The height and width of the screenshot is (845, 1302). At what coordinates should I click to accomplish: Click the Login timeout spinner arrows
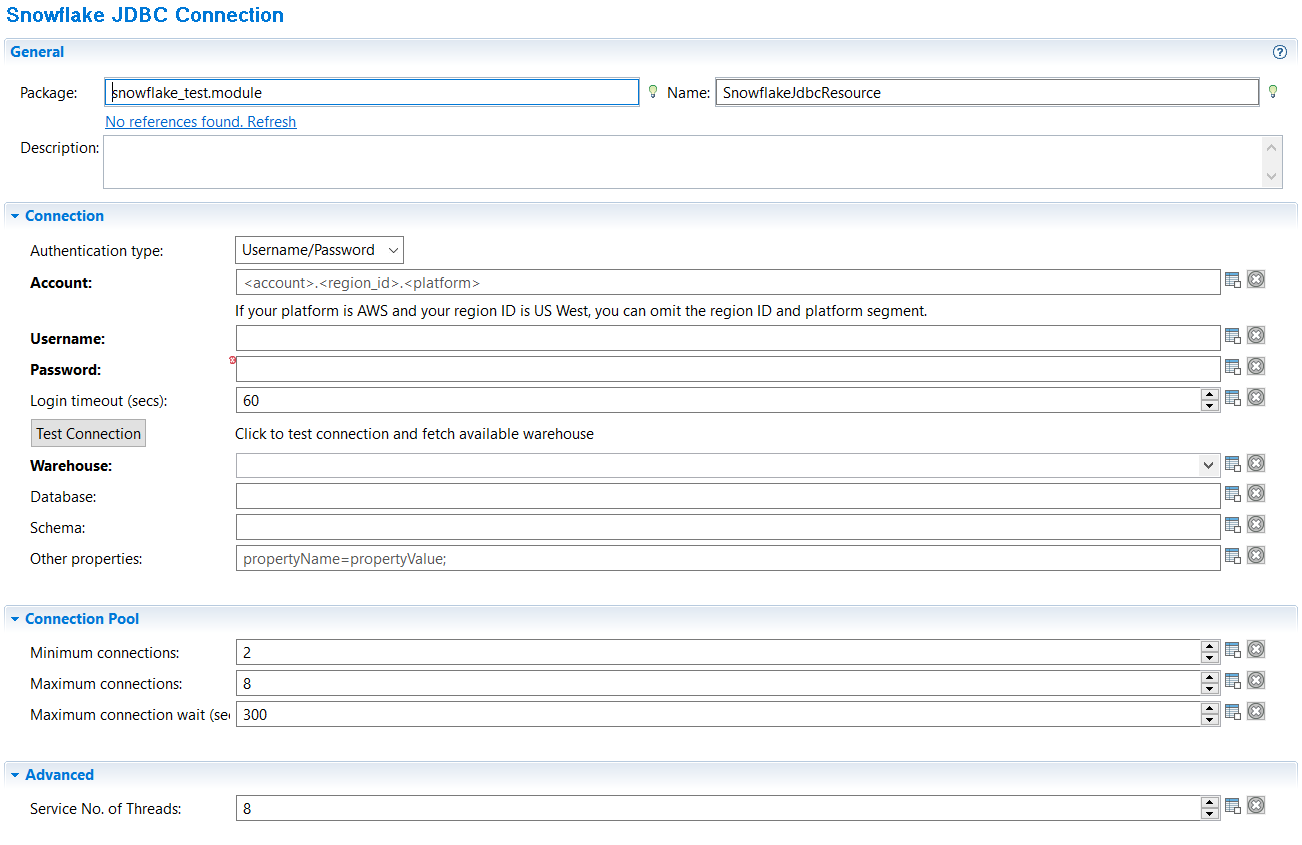point(1210,400)
